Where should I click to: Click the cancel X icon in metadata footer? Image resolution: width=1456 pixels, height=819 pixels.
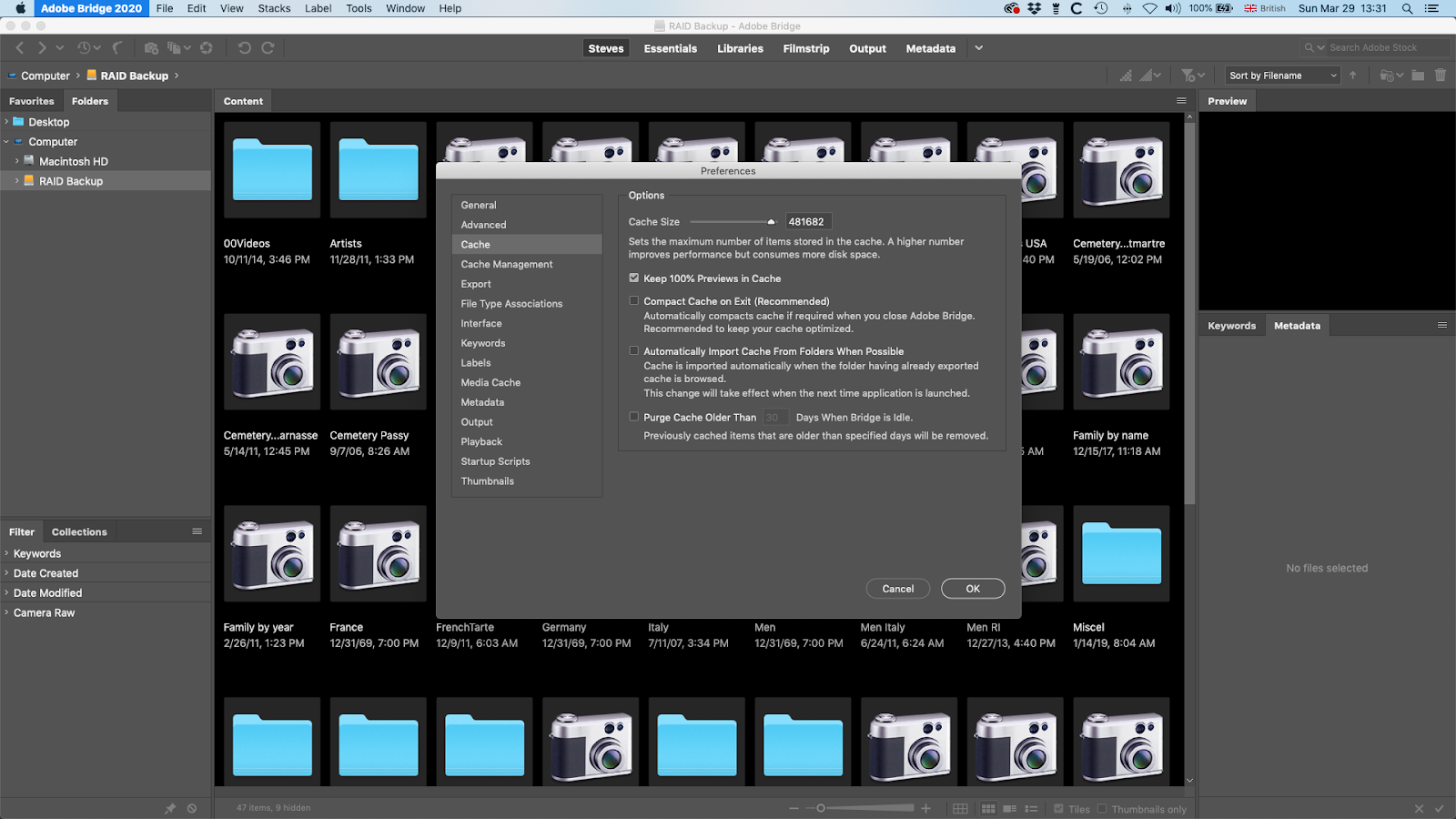1419,808
